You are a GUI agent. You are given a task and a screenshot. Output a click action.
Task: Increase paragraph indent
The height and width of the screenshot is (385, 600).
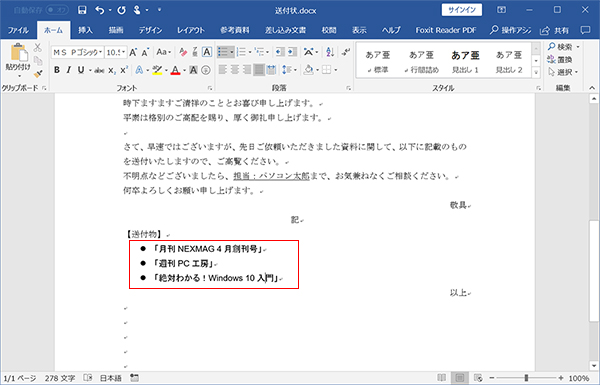pyautogui.click(x=292, y=52)
